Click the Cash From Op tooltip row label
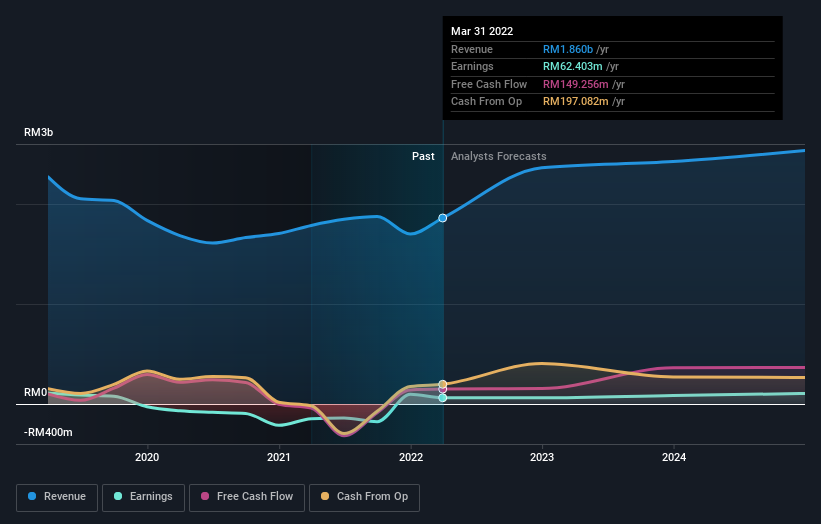Viewport: 821px width, 524px height. click(x=486, y=102)
